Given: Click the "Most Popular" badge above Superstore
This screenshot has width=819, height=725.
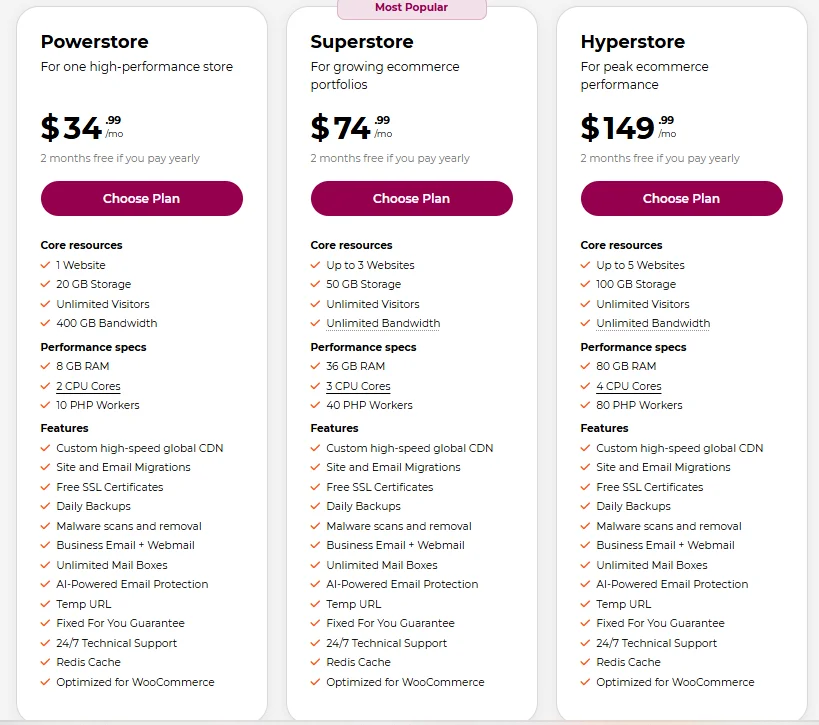Looking at the screenshot, I should [411, 8].
